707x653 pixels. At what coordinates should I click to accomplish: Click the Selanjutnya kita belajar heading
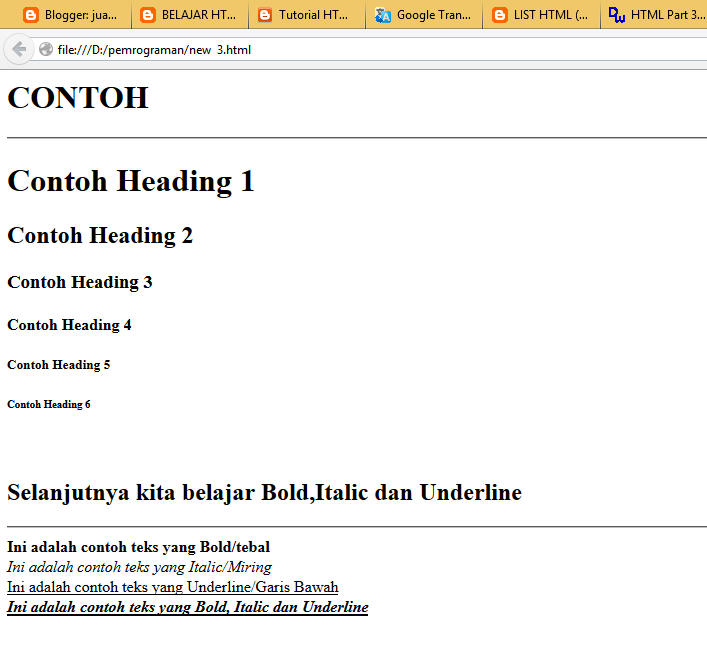[264, 492]
